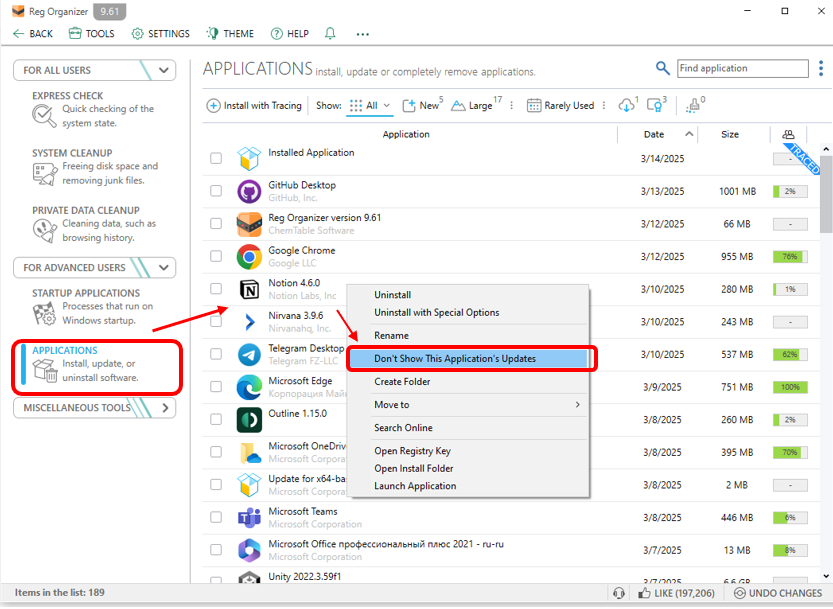Open the notifications bell

pos(330,34)
